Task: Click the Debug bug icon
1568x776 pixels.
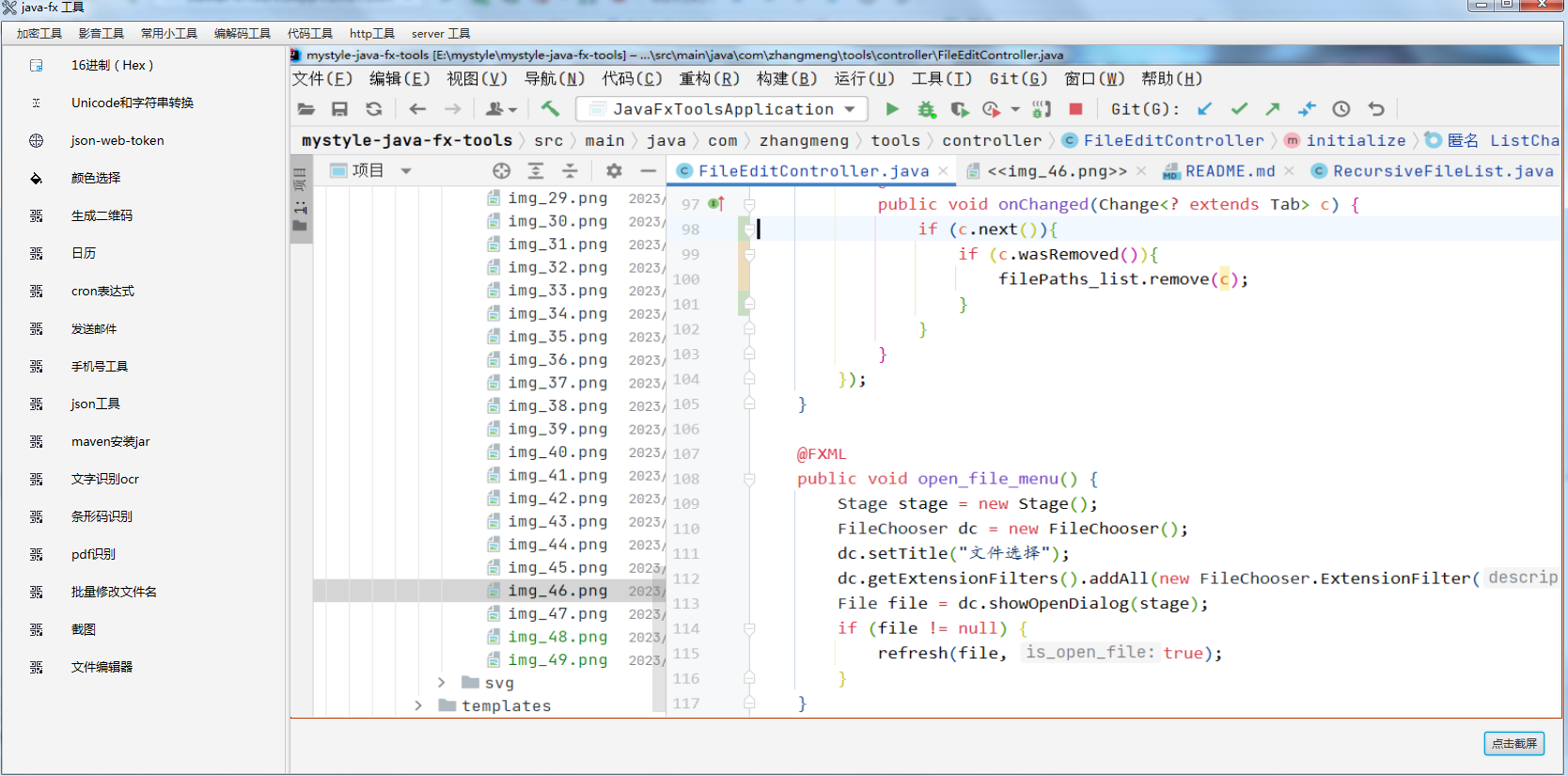Action: point(927,109)
